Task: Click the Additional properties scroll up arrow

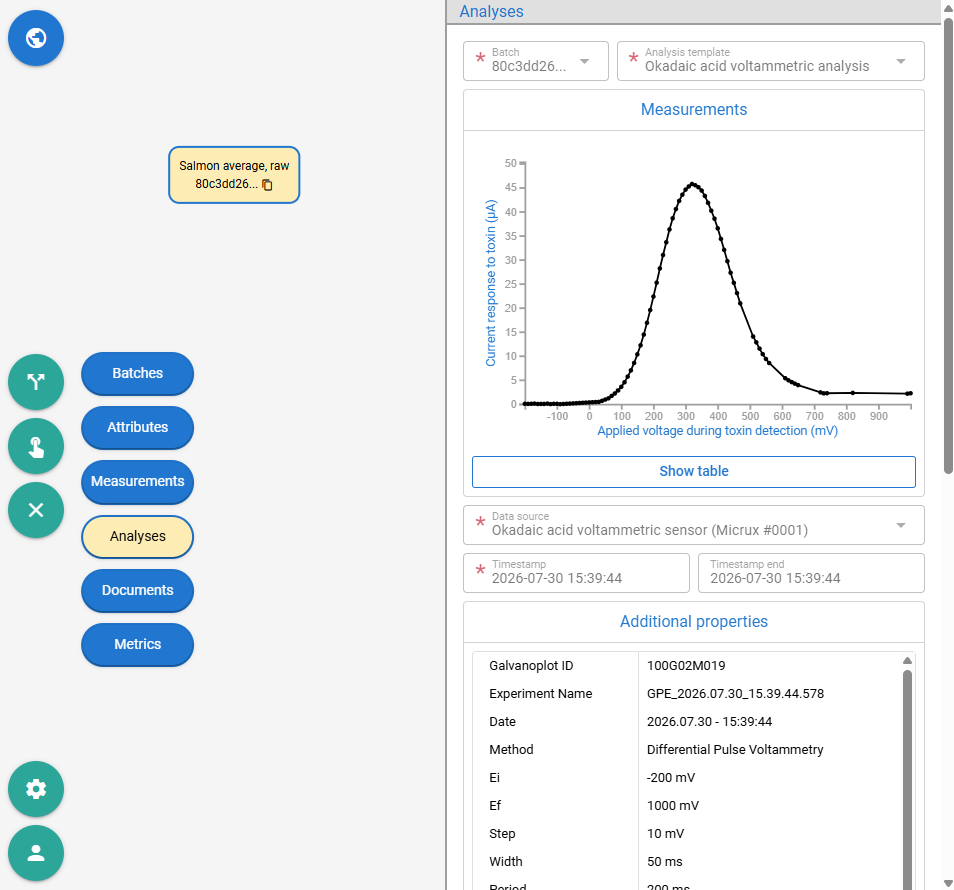Action: point(907,661)
